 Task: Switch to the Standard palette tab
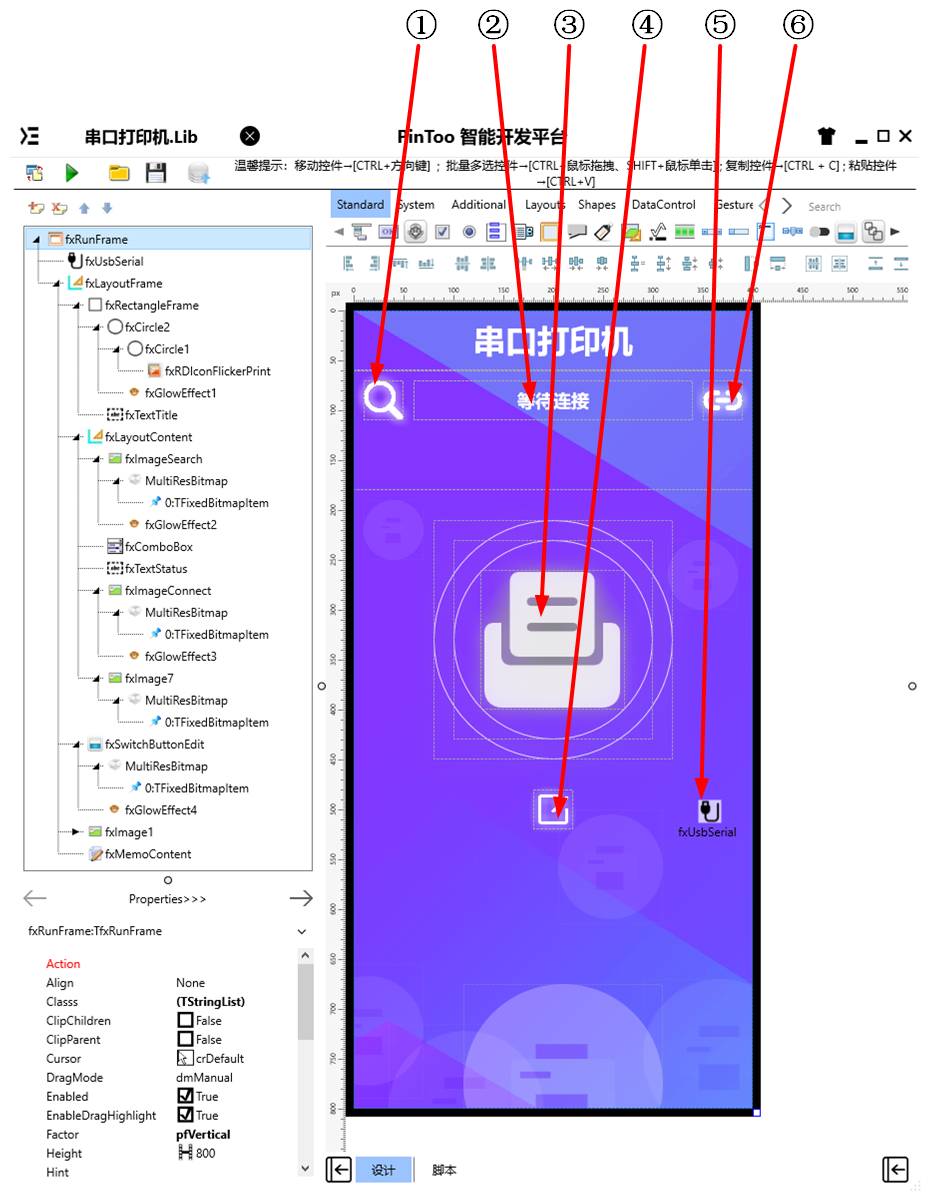click(x=360, y=205)
